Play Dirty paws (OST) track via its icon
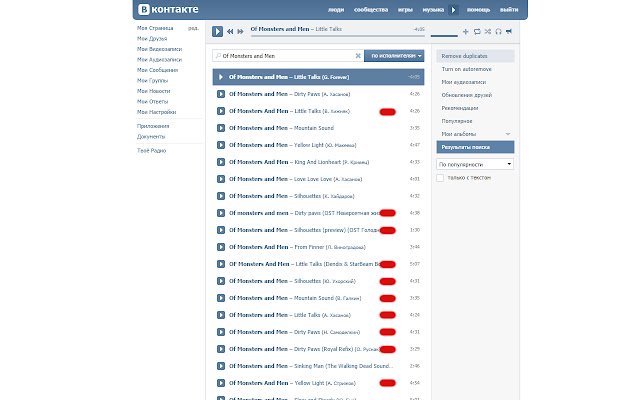 (221, 213)
